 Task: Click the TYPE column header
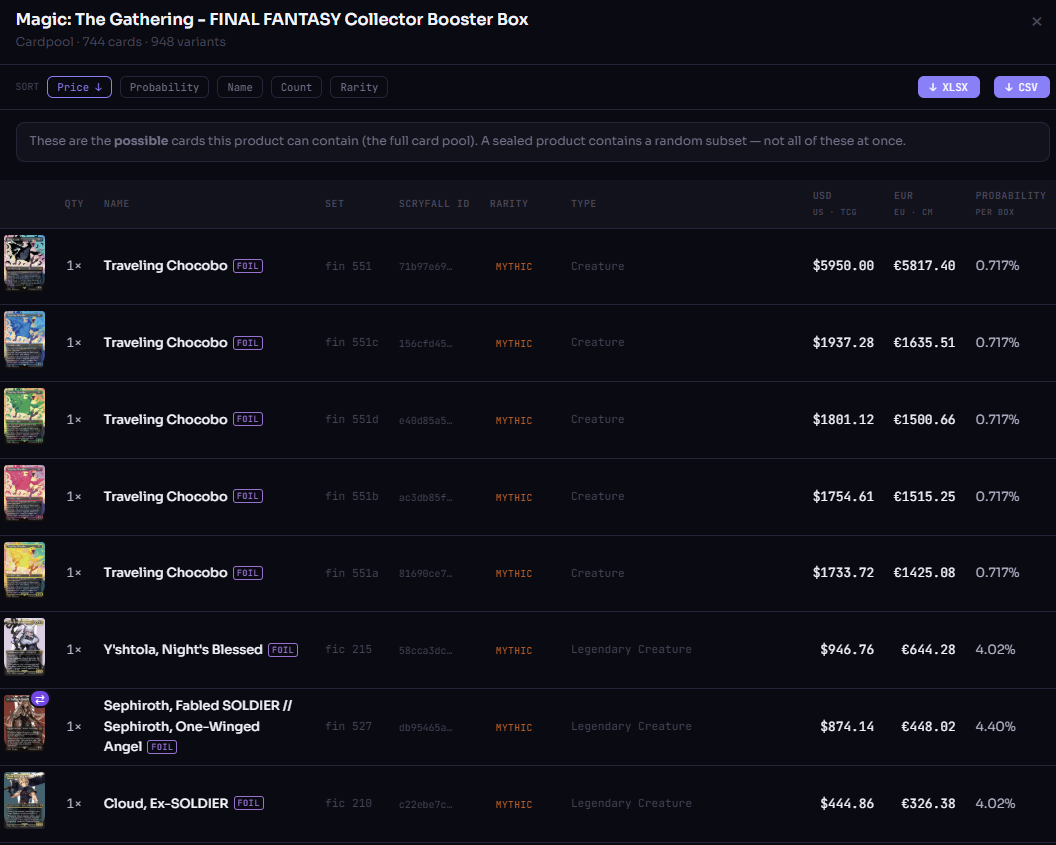(x=583, y=203)
